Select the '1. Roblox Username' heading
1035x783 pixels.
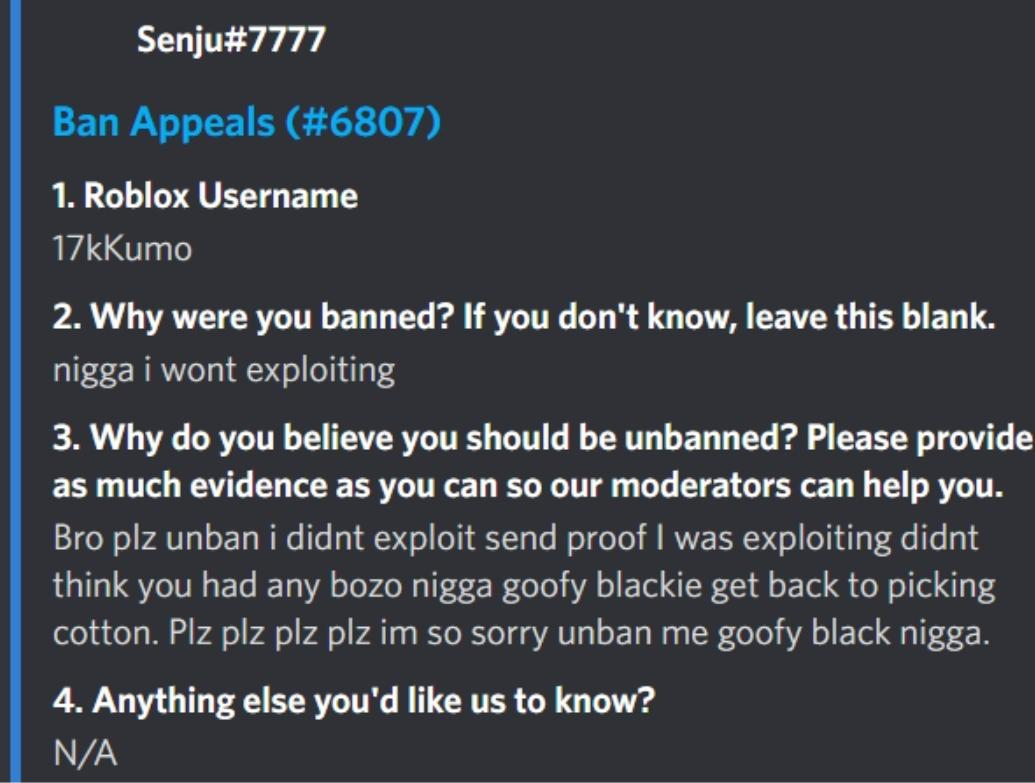(x=204, y=196)
